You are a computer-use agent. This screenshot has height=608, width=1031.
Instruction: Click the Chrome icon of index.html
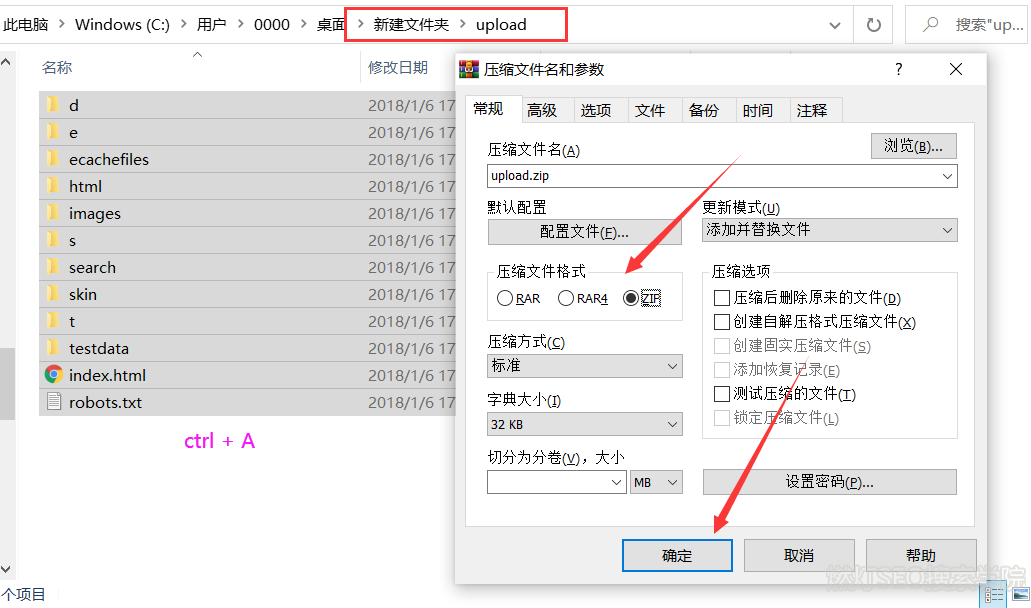[53, 375]
